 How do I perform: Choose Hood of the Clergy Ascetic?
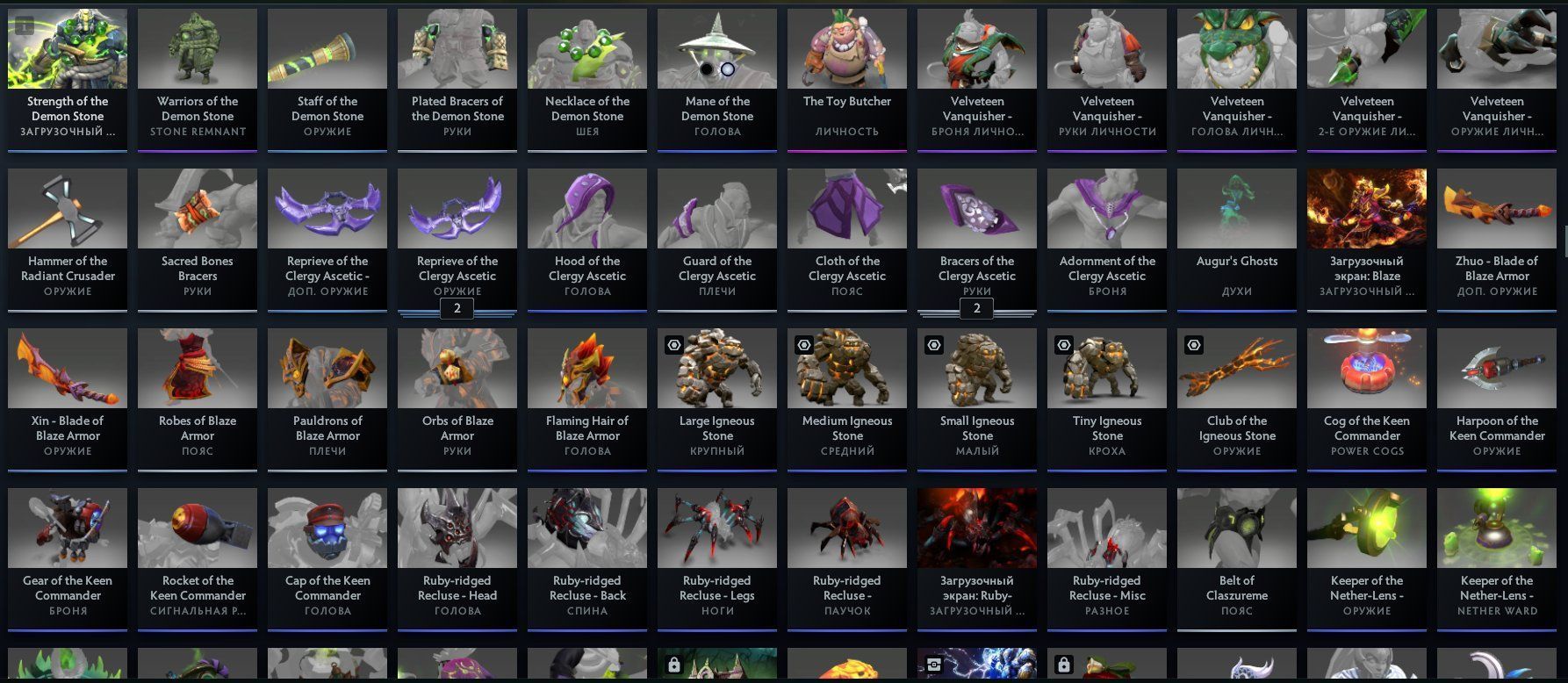click(587, 239)
